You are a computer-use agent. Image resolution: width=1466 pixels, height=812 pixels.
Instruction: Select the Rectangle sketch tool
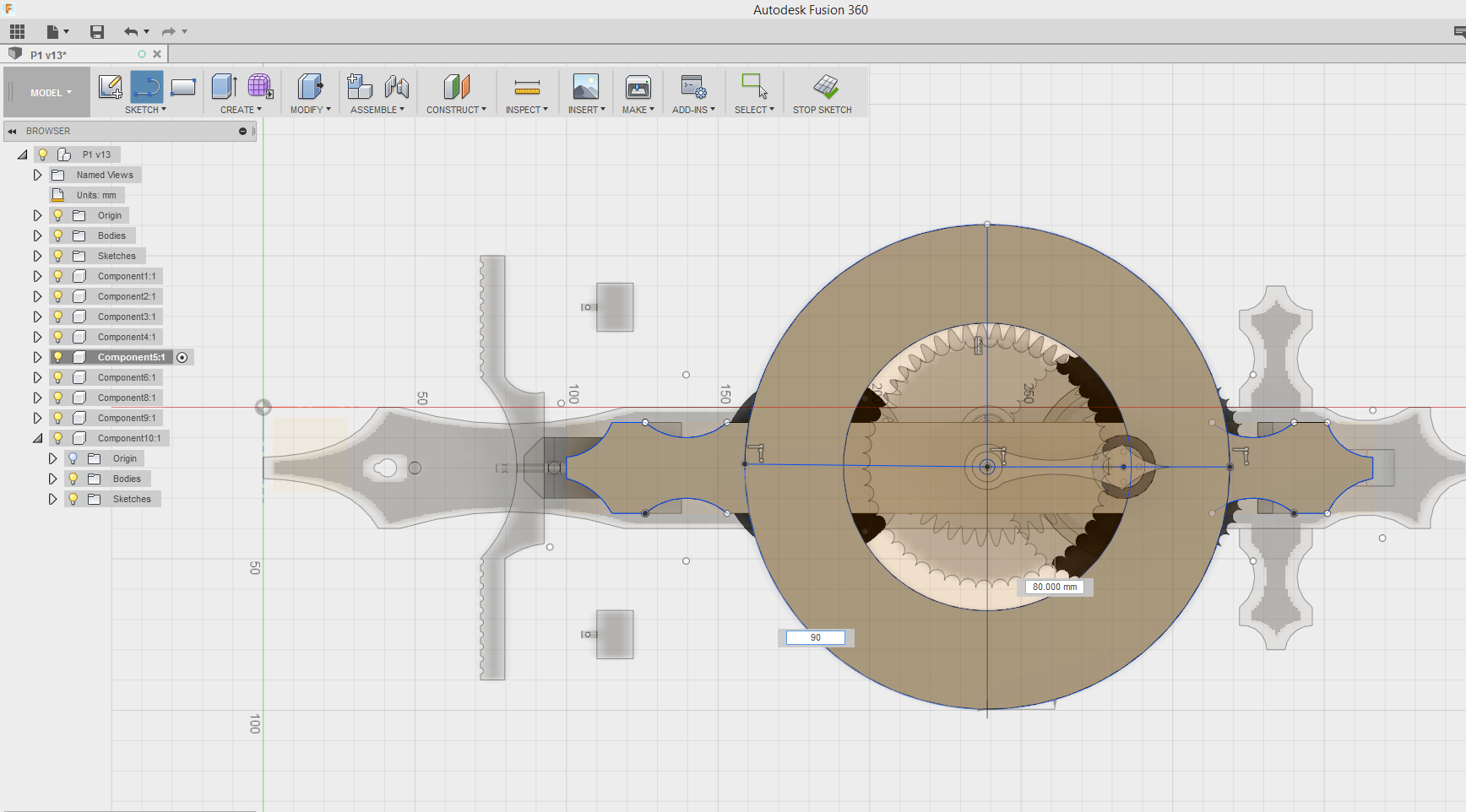point(183,87)
